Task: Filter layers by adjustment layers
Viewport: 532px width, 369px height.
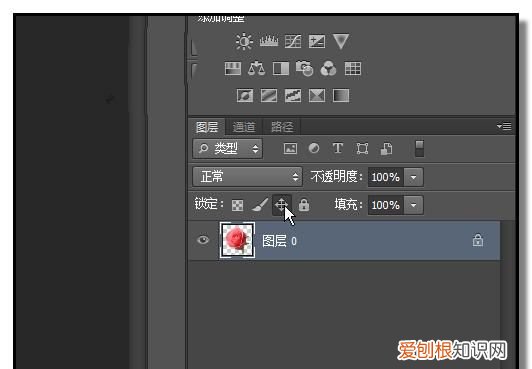Action: click(x=314, y=148)
